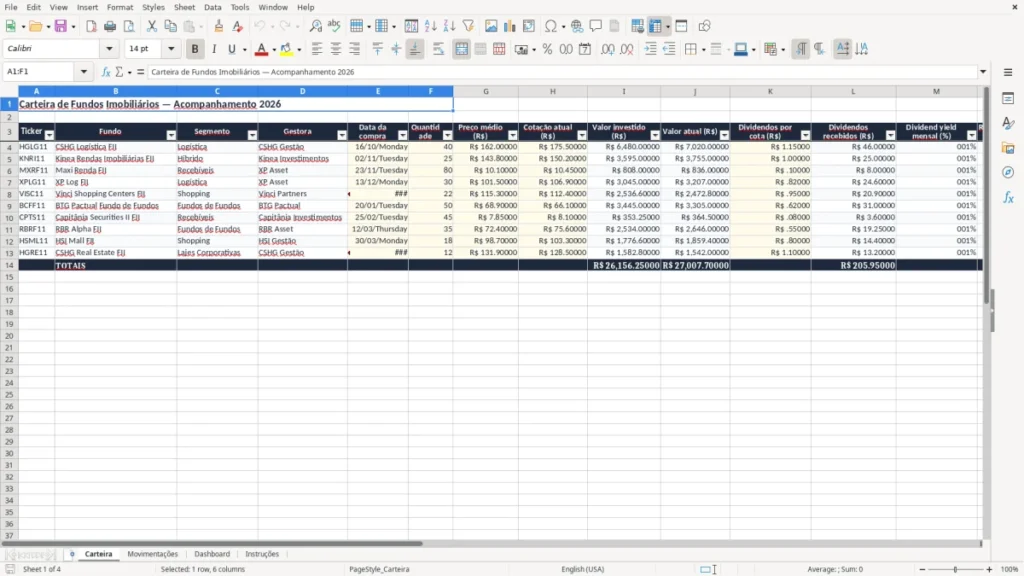Toggle Merge and Center Cells
1024x576 pixels.
click(461, 49)
